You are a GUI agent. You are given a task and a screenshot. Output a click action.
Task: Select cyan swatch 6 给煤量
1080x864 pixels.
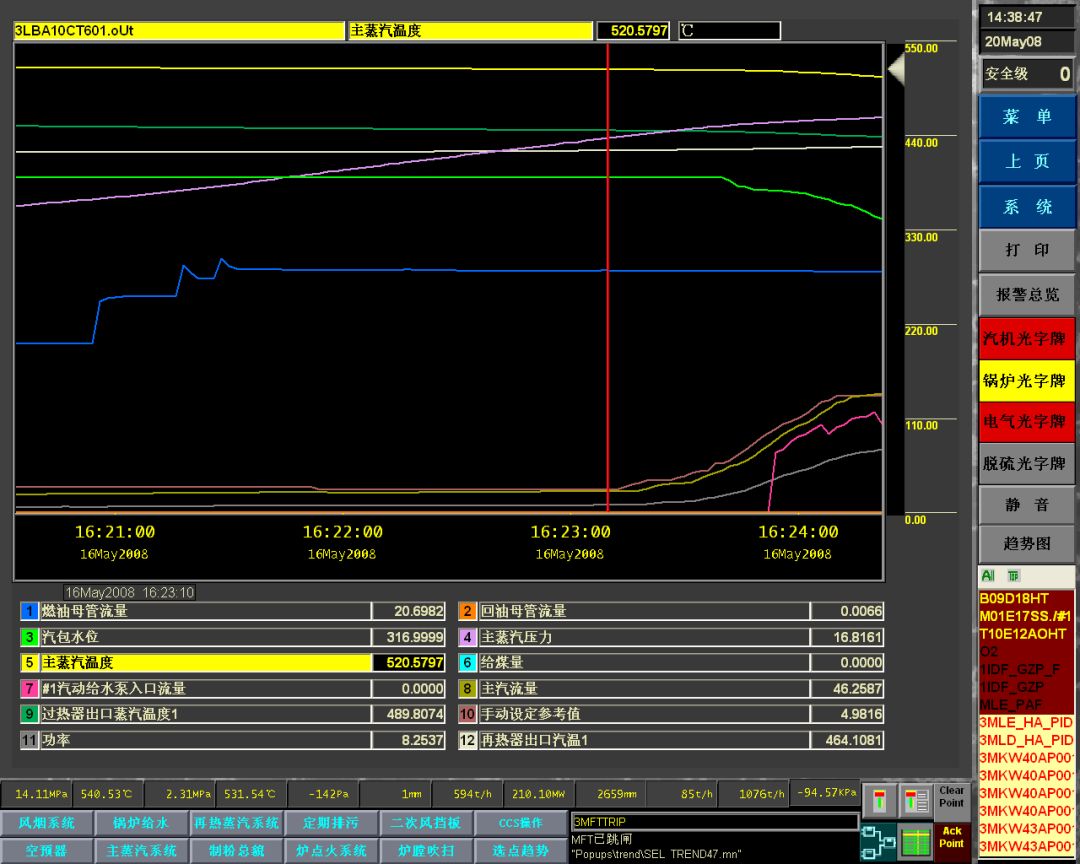point(467,663)
